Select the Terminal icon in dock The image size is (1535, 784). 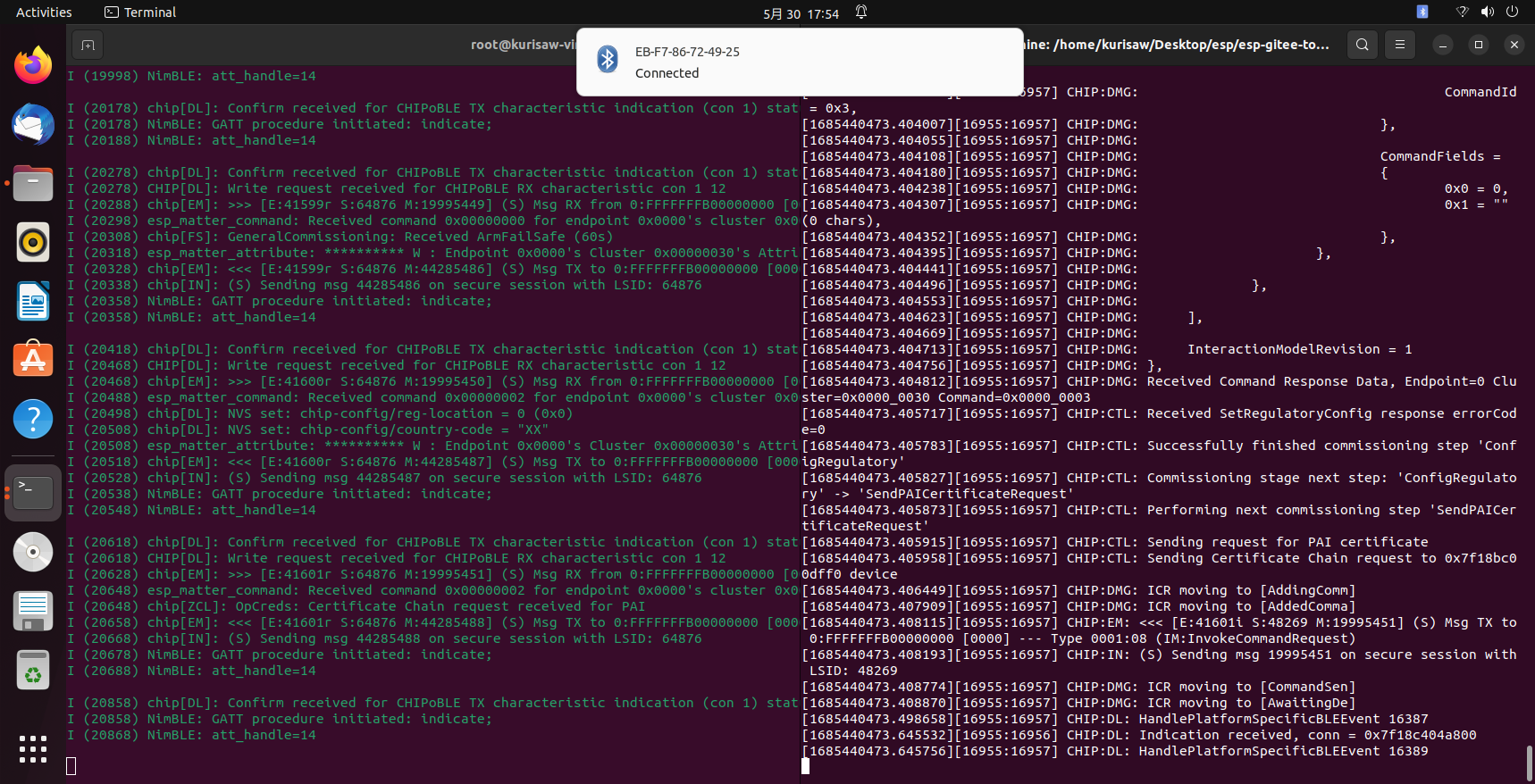[33, 492]
